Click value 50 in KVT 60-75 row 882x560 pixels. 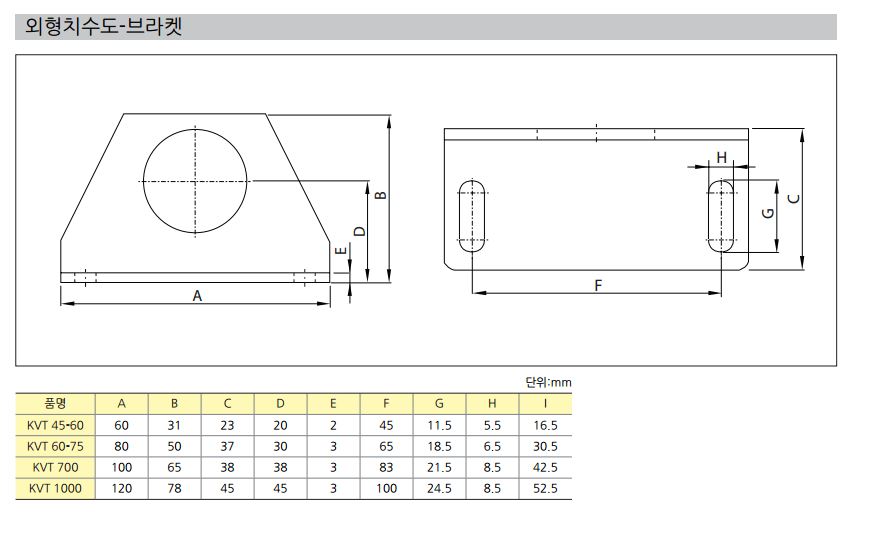174,446
